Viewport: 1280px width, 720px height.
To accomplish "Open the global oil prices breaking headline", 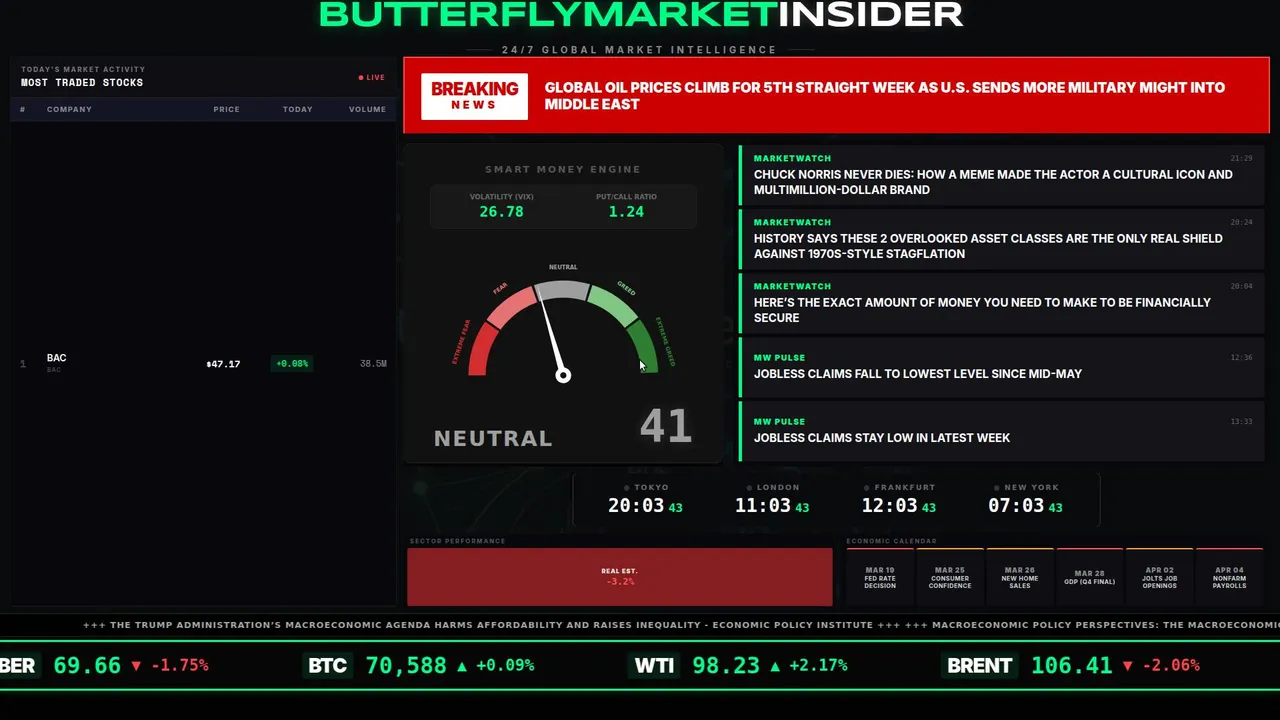I will pos(885,96).
